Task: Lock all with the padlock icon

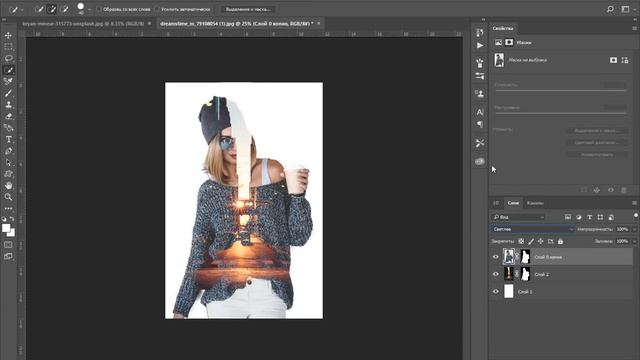Action: click(x=560, y=241)
